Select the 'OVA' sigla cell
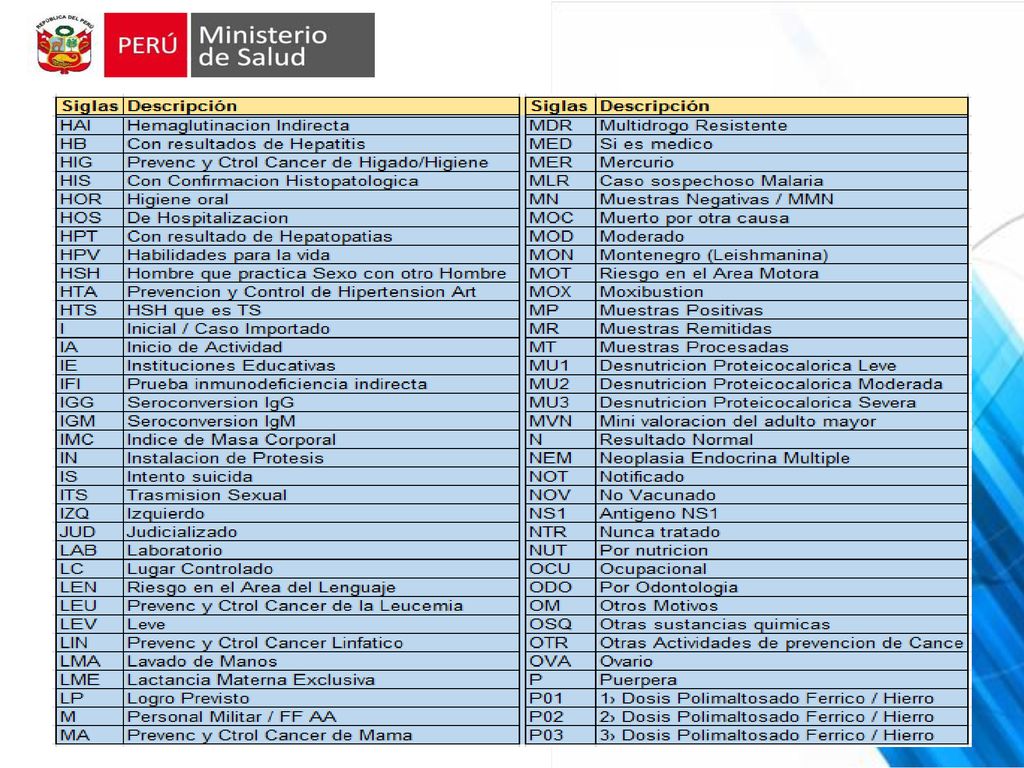This screenshot has width=1024, height=768. [x=560, y=661]
